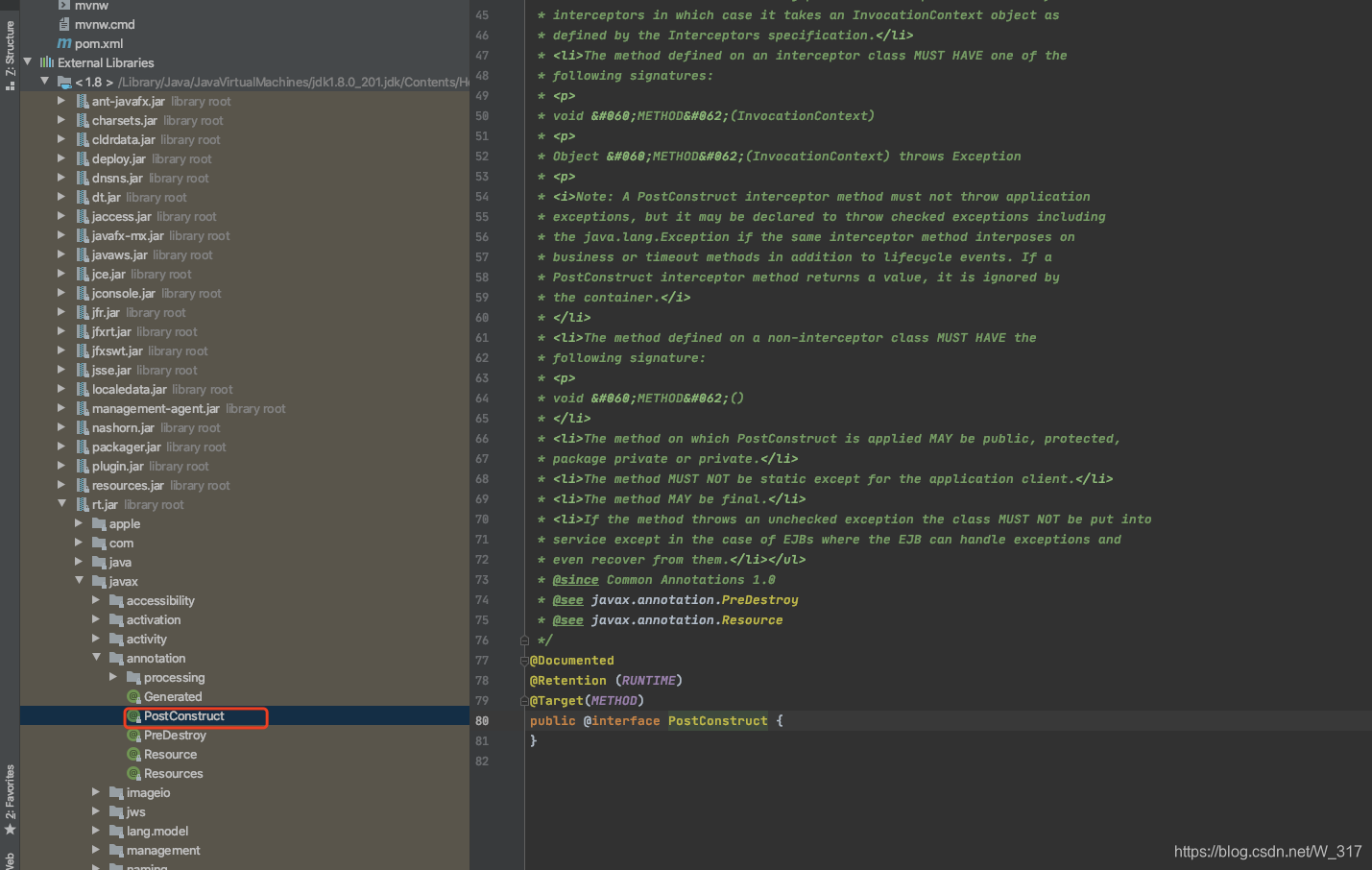Select the PreDestroy class in tree
This screenshot has width=1372, height=870.
175,735
